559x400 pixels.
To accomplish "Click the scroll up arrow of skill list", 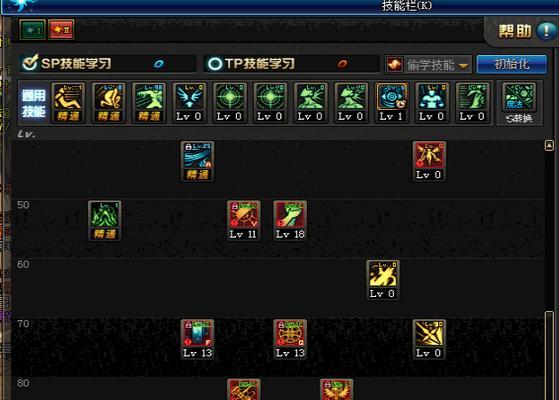I will coord(549,145).
